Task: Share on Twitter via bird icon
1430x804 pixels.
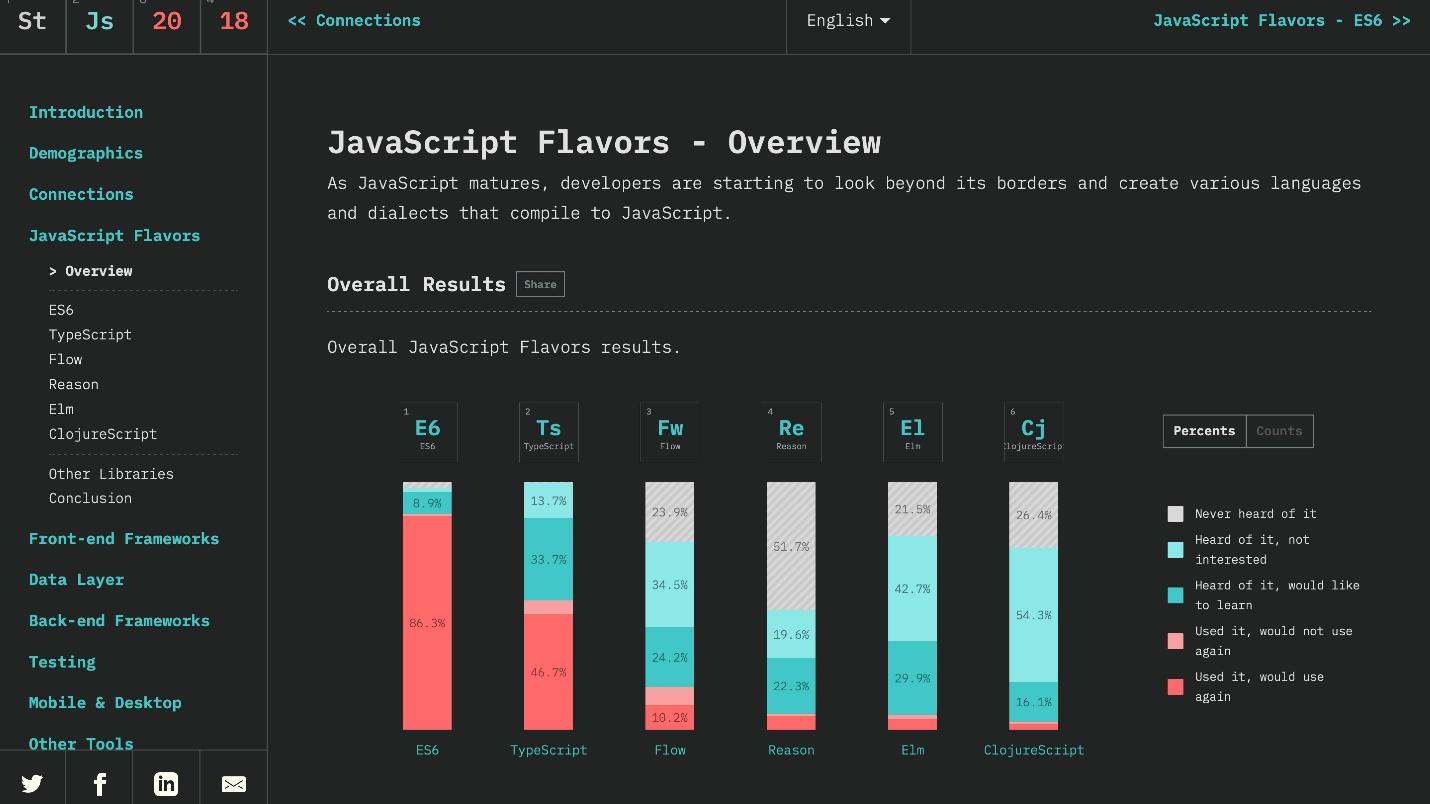Action: click(x=32, y=783)
